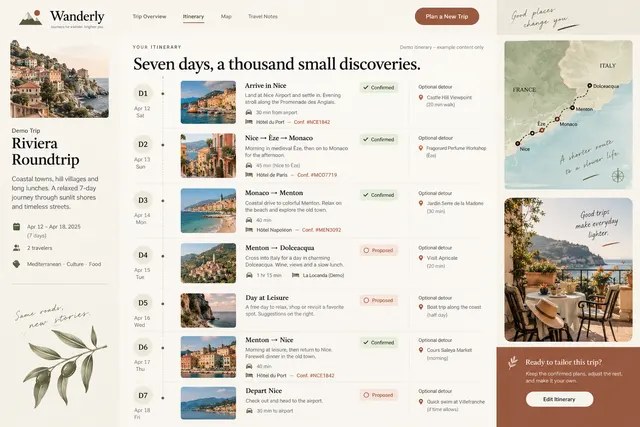Click car icon beside 30 min from airport

click(249, 112)
